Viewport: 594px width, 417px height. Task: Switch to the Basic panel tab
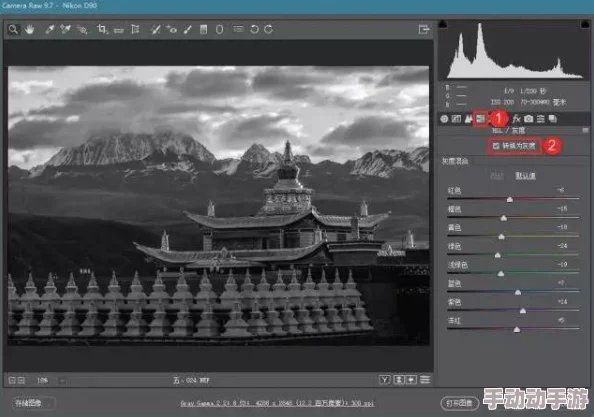point(444,119)
